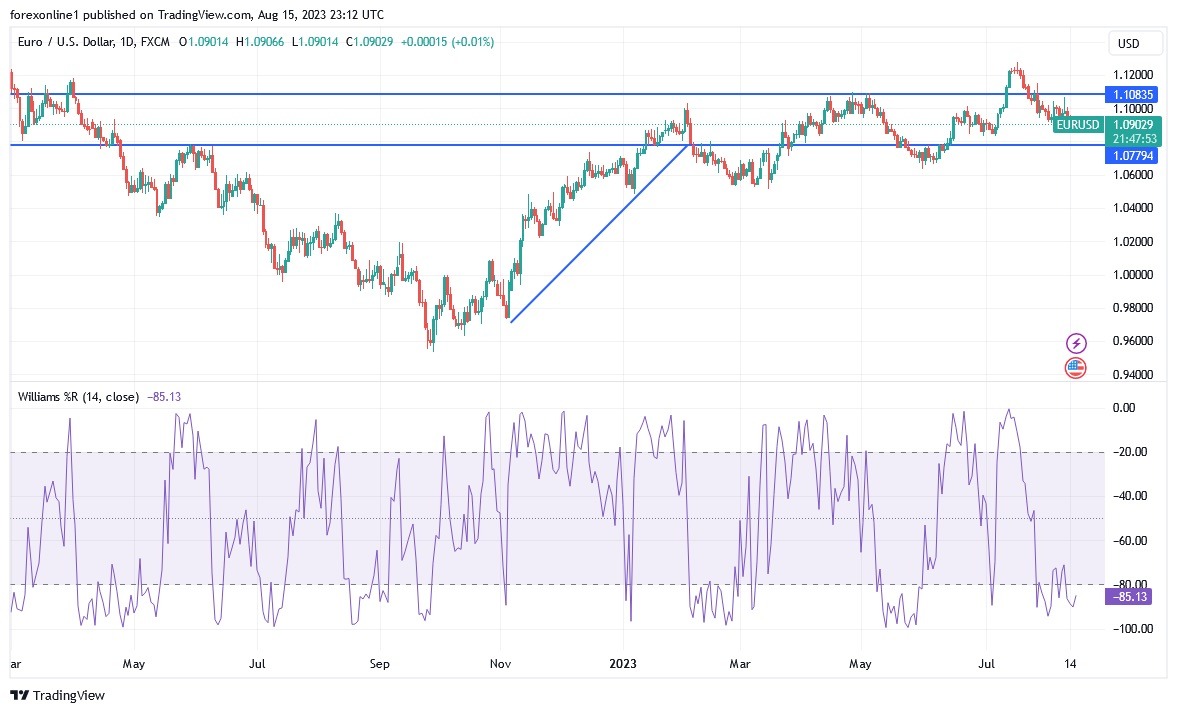Viewport: 1177px width, 713px height.
Task: Click the open value O1.09014
Action: pyautogui.click(x=203, y=42)
